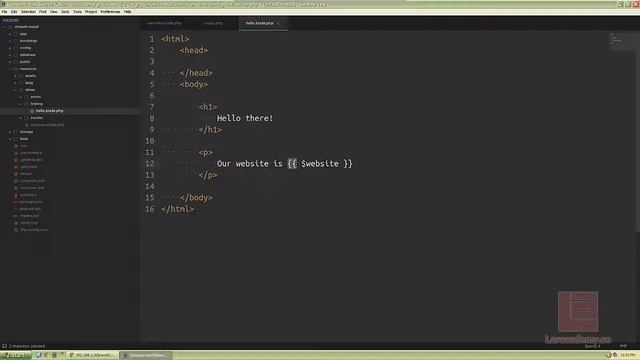Open the Tools menu

[x=77, y=12]
